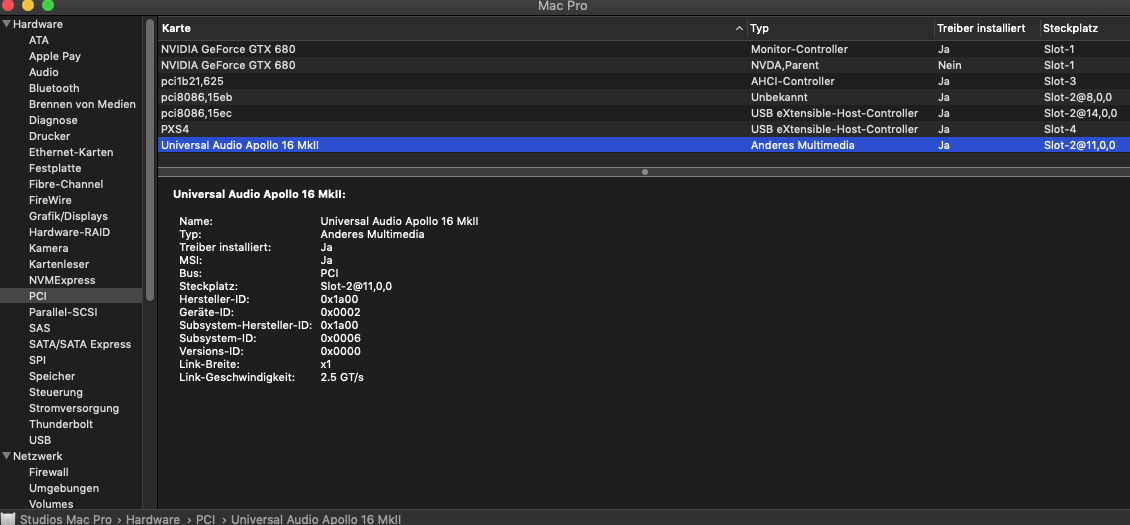
Task: Click Hersteller-ID value 0x1a00
Action: point(339,299)
